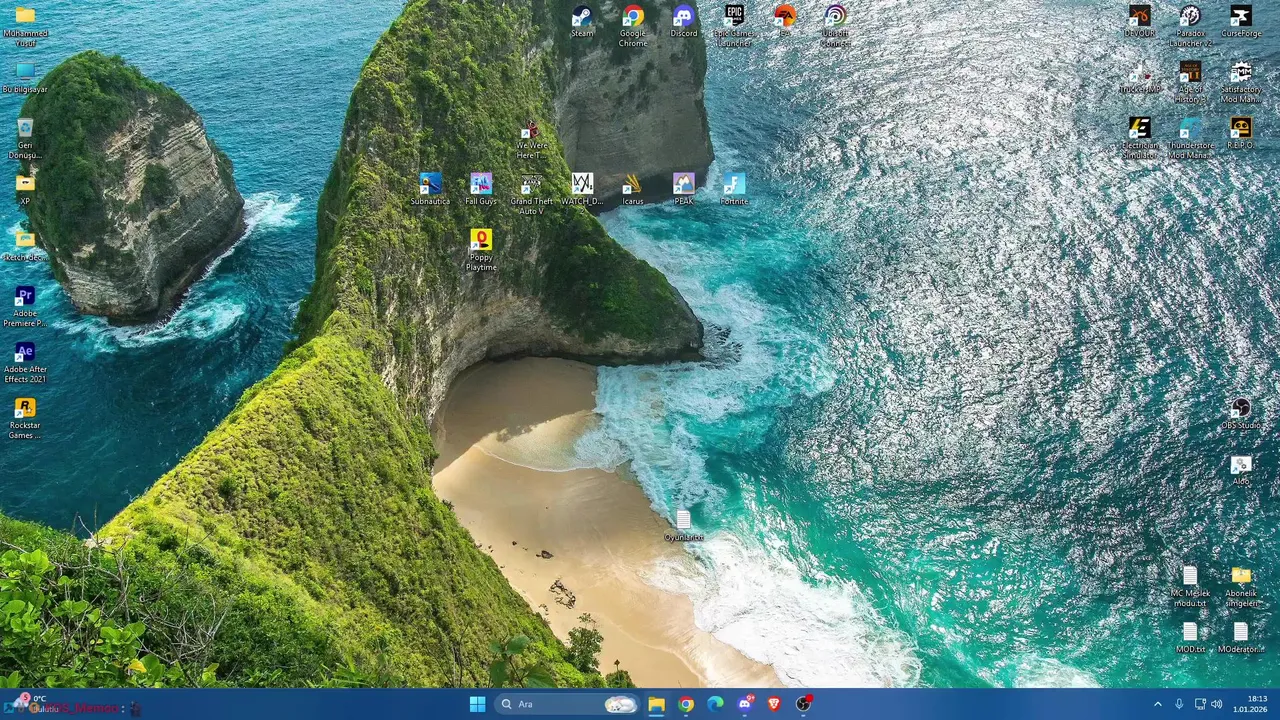Select the MOD.txt file

tap(1190, 638)
